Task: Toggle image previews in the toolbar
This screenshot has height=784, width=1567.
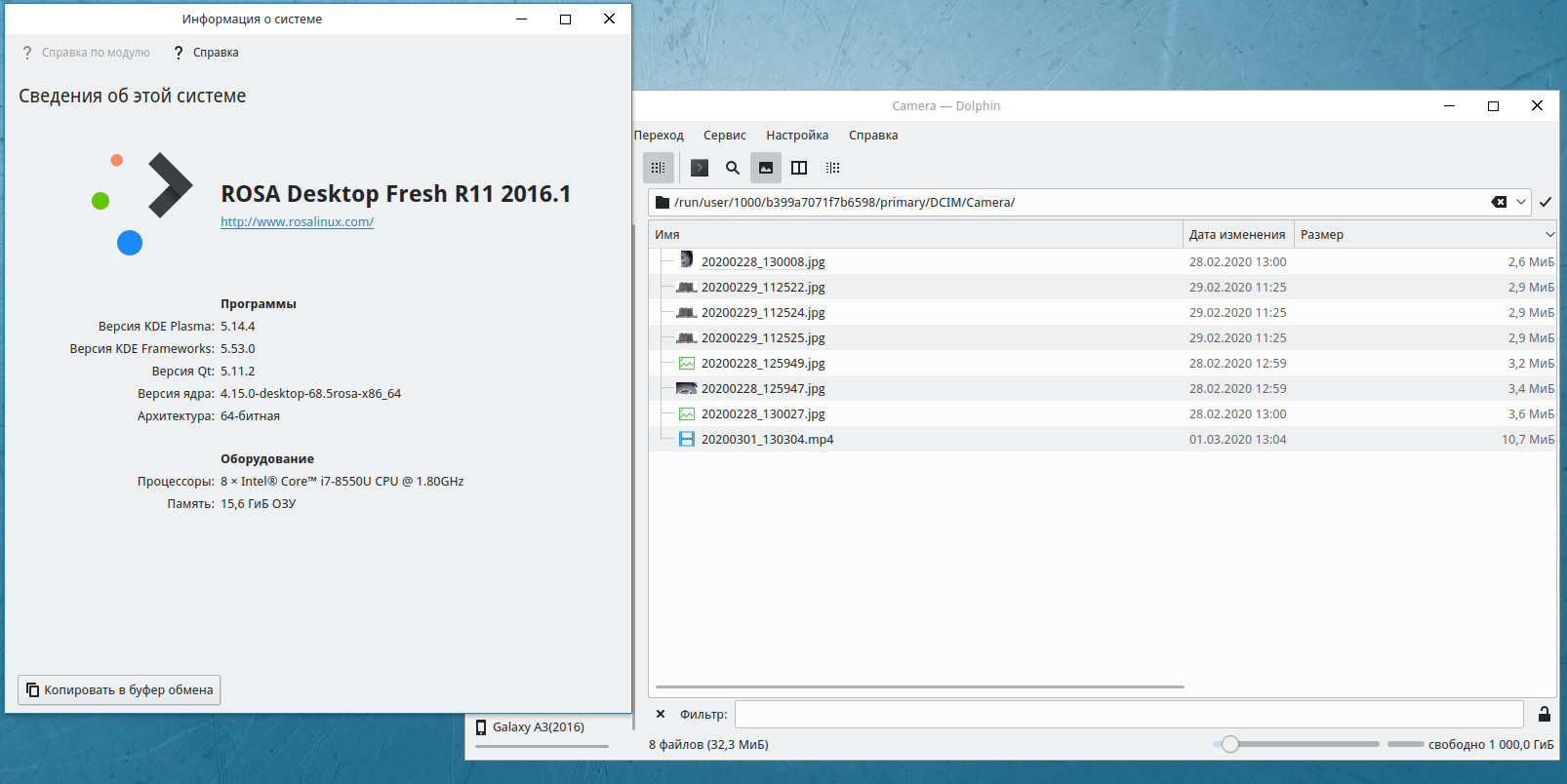Action: [x=766, y=168]
